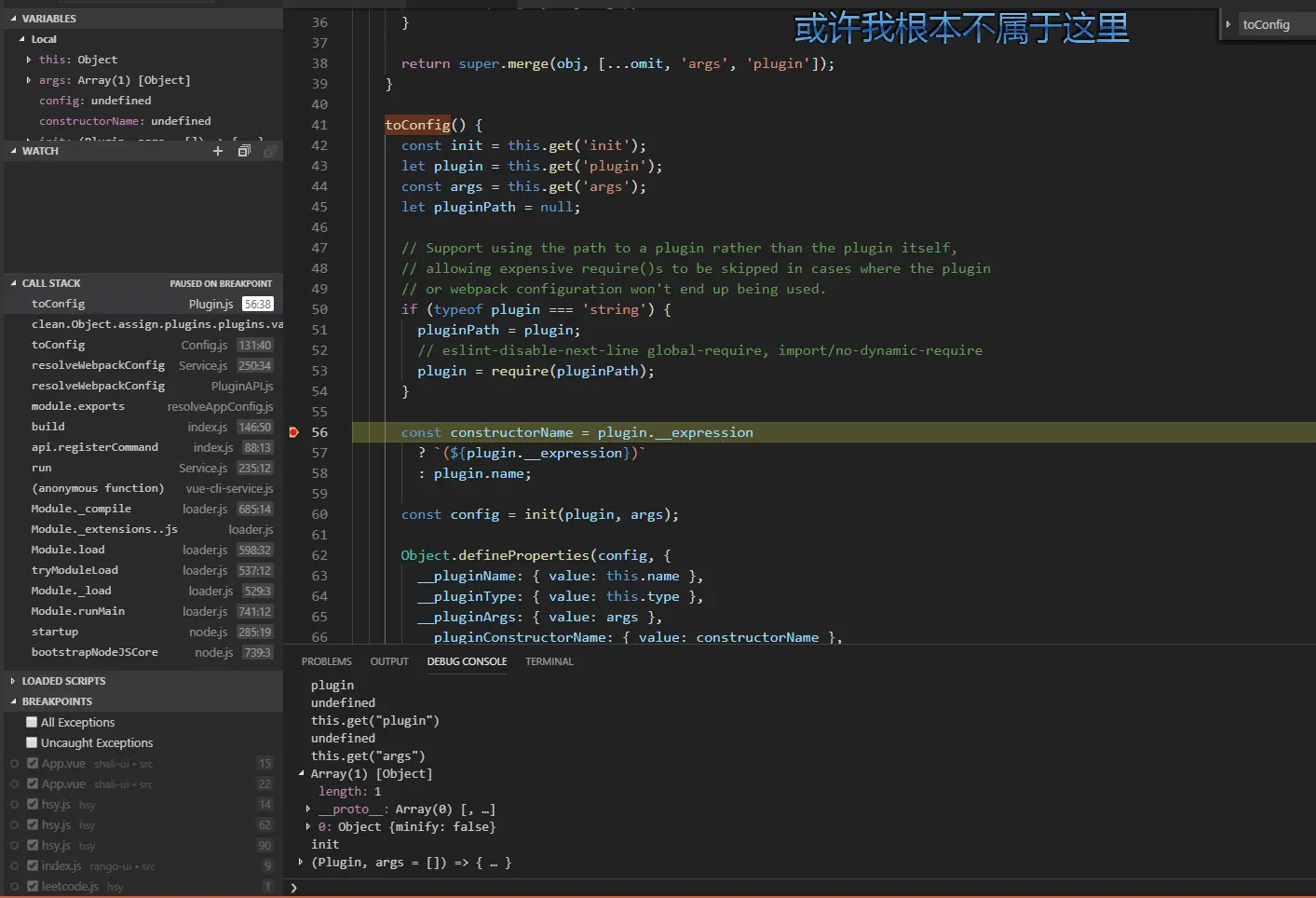
Task: Select Module.load loader.js 598:32 frame
Action: tap(143, 550)
